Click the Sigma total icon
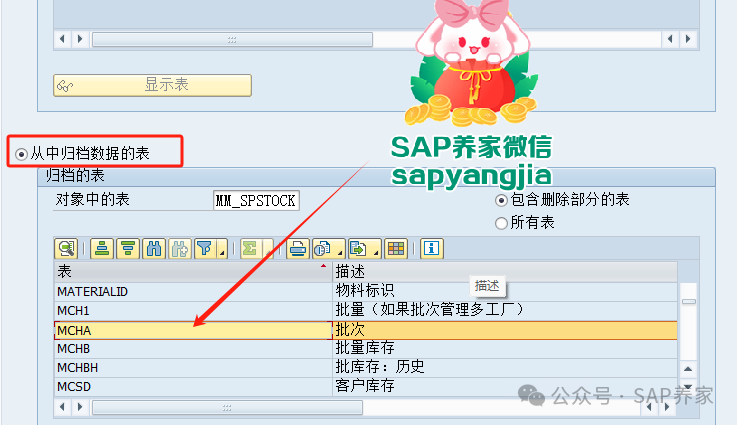Image resolution: width=737 pixels, height=425 pixels. coord(251,249)
